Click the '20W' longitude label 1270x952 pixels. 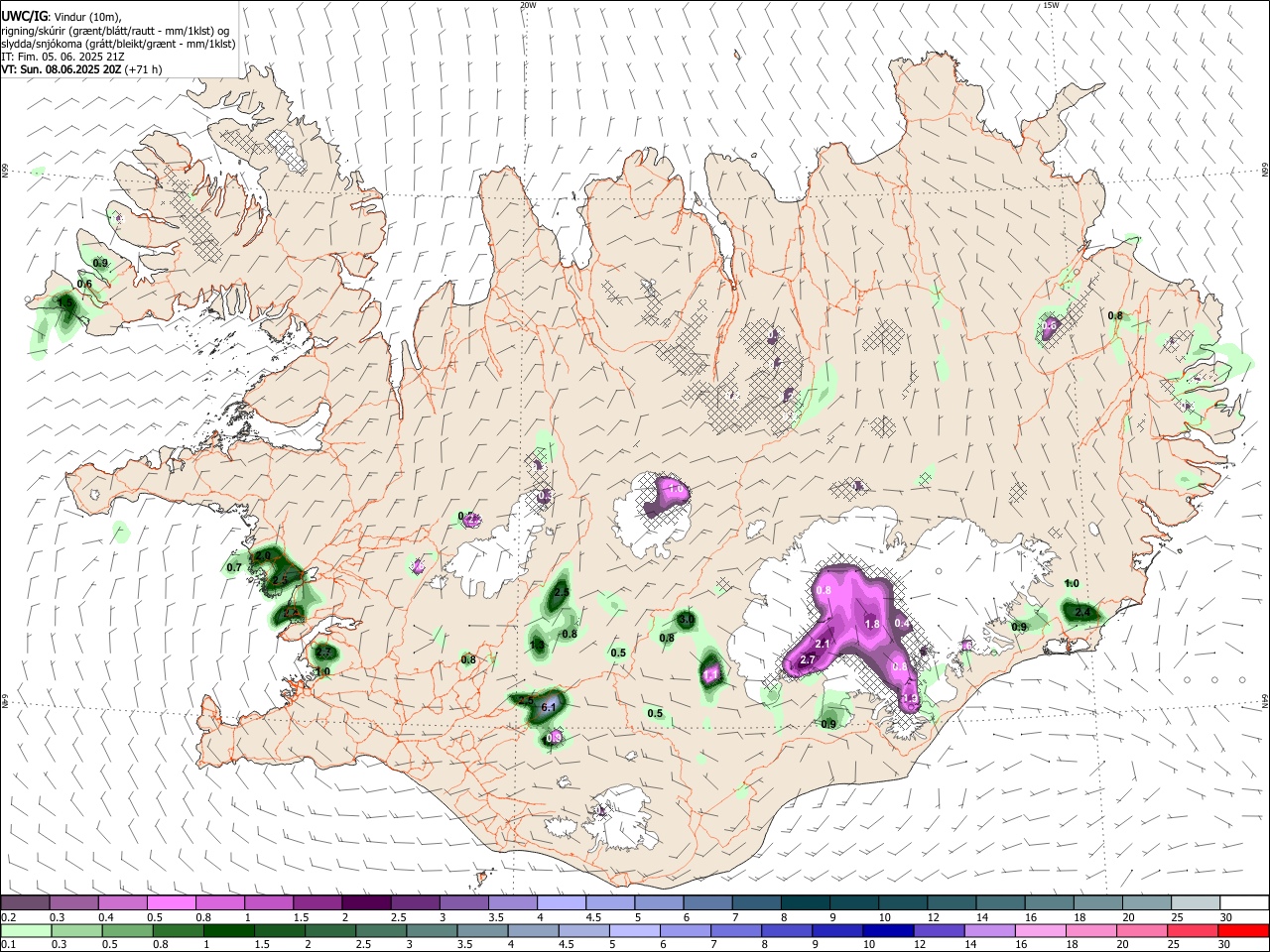click(528, 5)
